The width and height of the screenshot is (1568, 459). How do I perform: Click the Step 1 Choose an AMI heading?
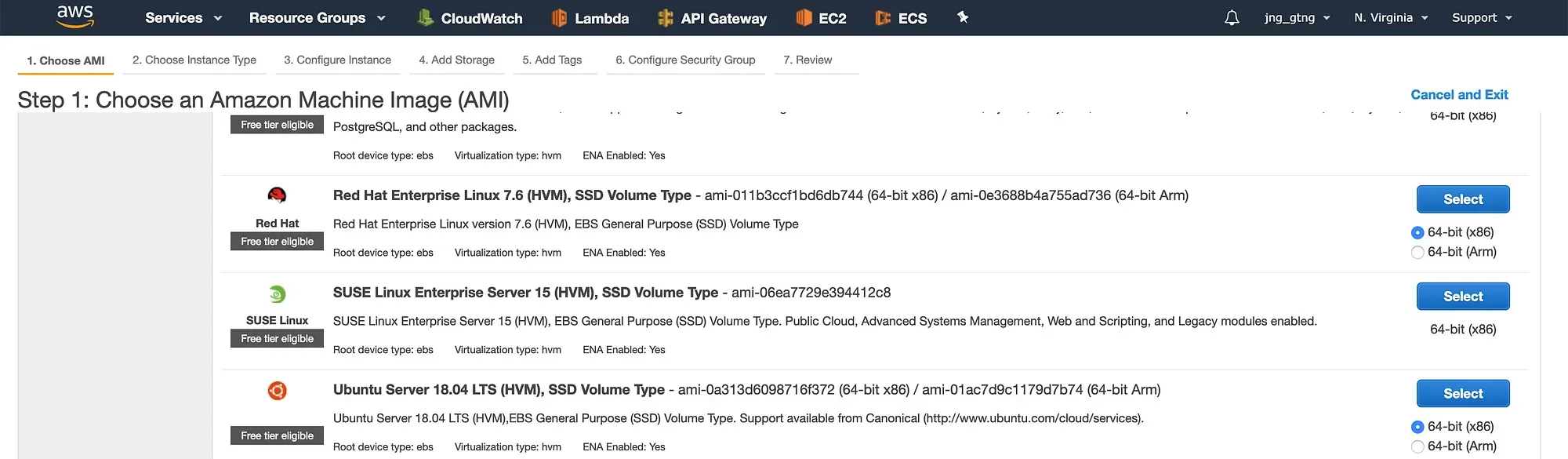coord(263,100)
